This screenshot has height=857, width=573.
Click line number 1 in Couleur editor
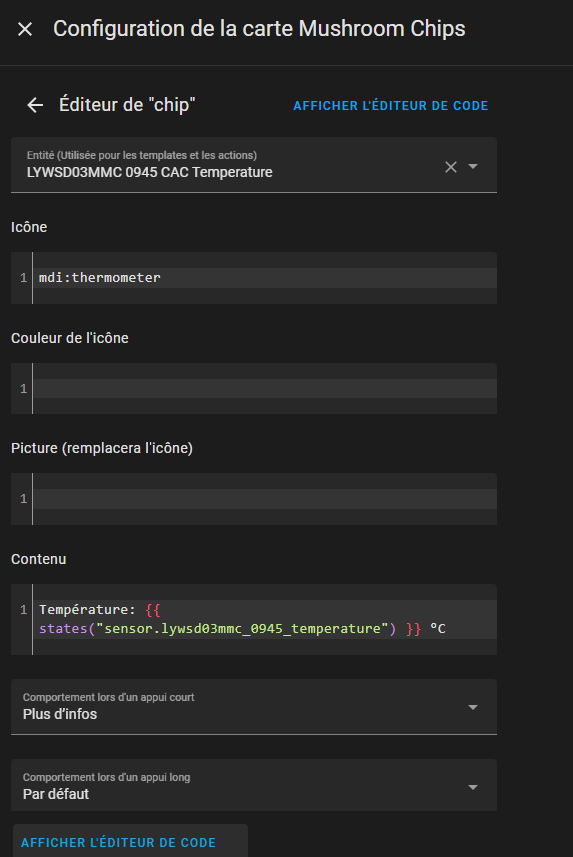[x=24, y=389]
